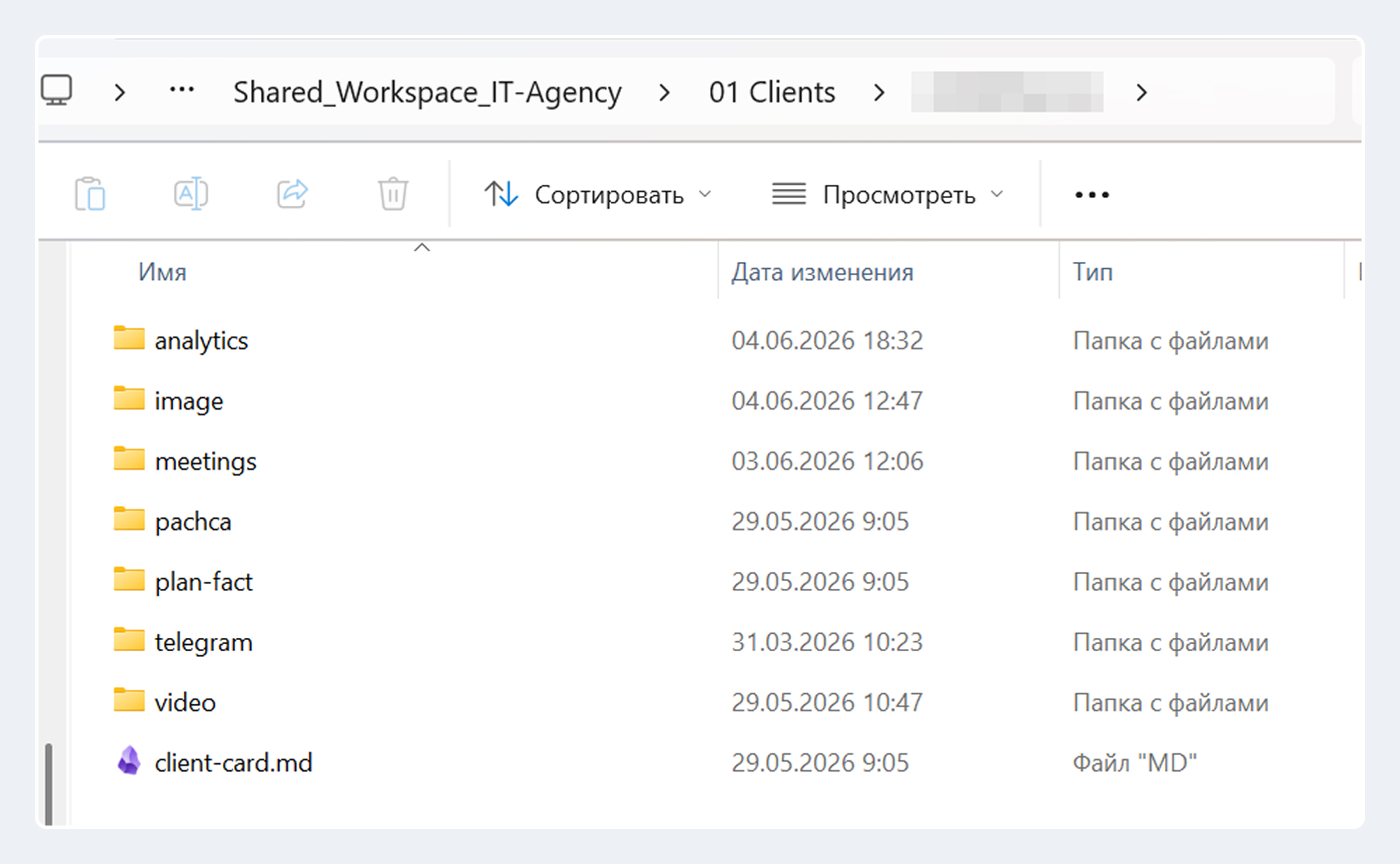
Task: Open the Сортировать dropdown
Action: [598, 194]
